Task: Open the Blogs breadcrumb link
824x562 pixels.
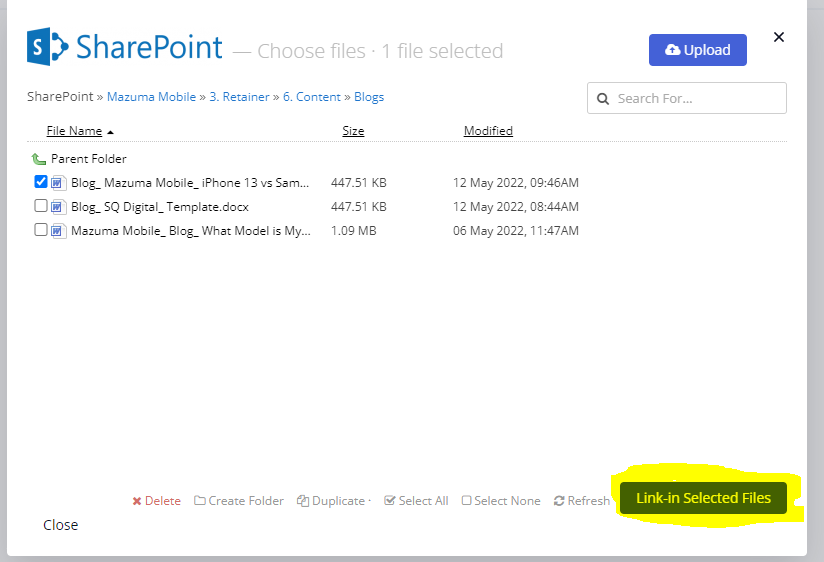Action: pyautogui.click(x=369, y=97)
